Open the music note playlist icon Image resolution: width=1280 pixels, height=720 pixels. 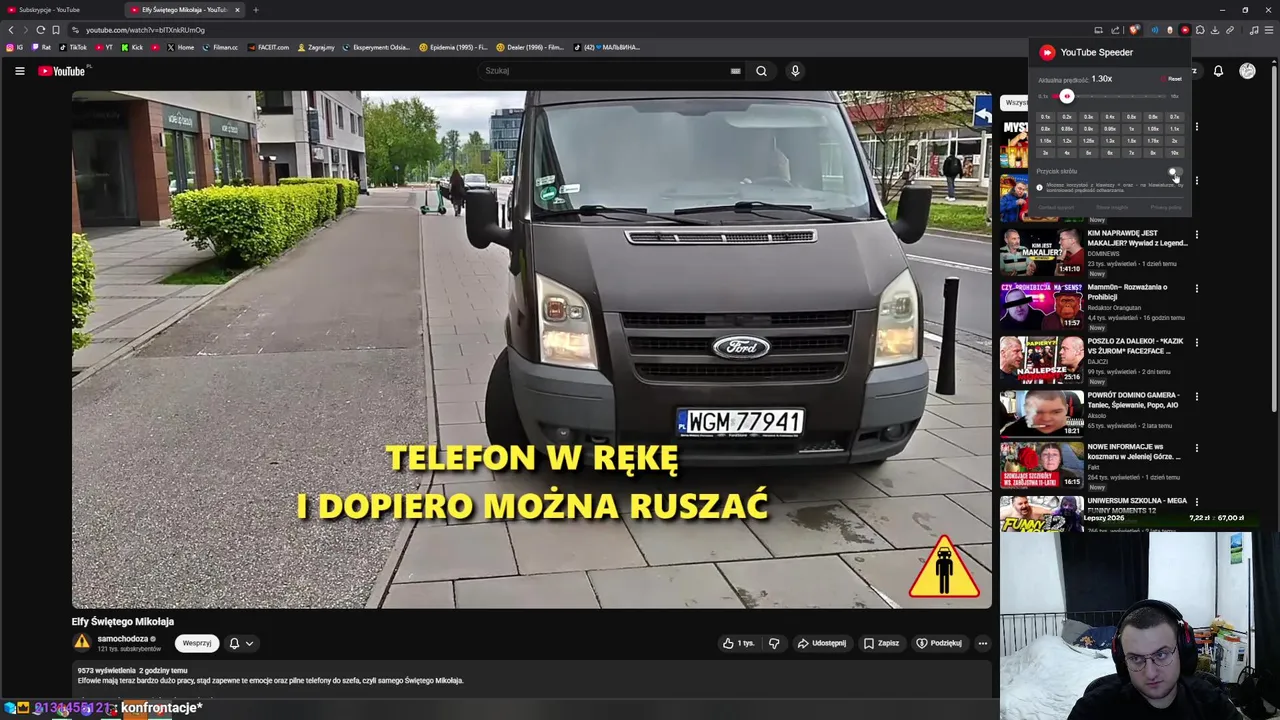click(x=1254, y=30)
